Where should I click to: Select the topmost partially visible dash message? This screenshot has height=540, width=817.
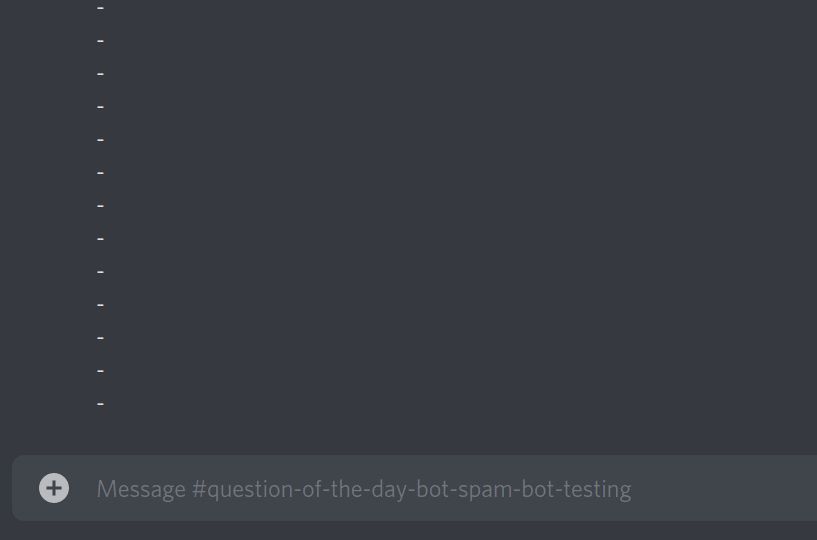coord(101,8)
